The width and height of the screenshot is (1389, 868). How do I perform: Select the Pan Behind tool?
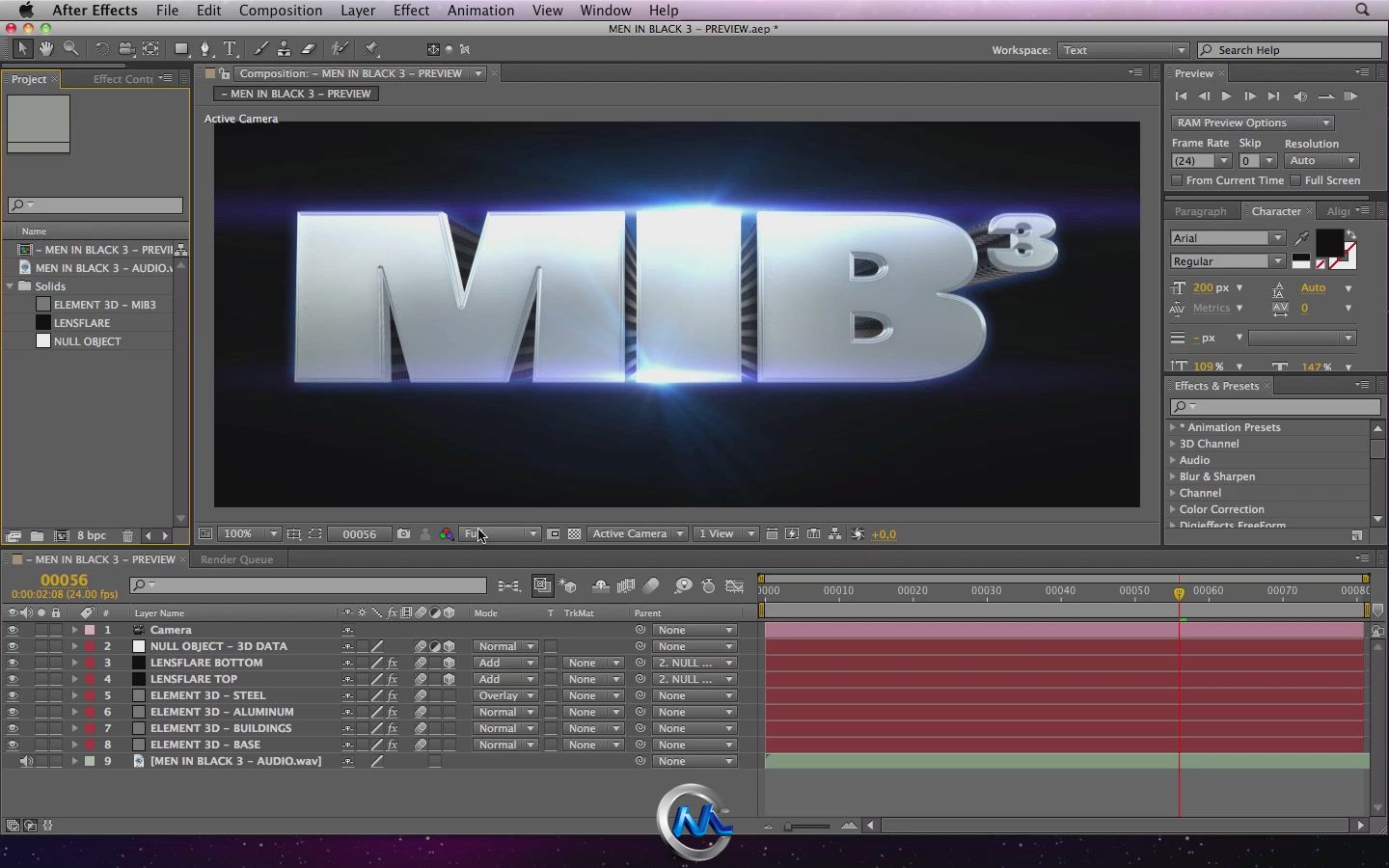[150, 48]
